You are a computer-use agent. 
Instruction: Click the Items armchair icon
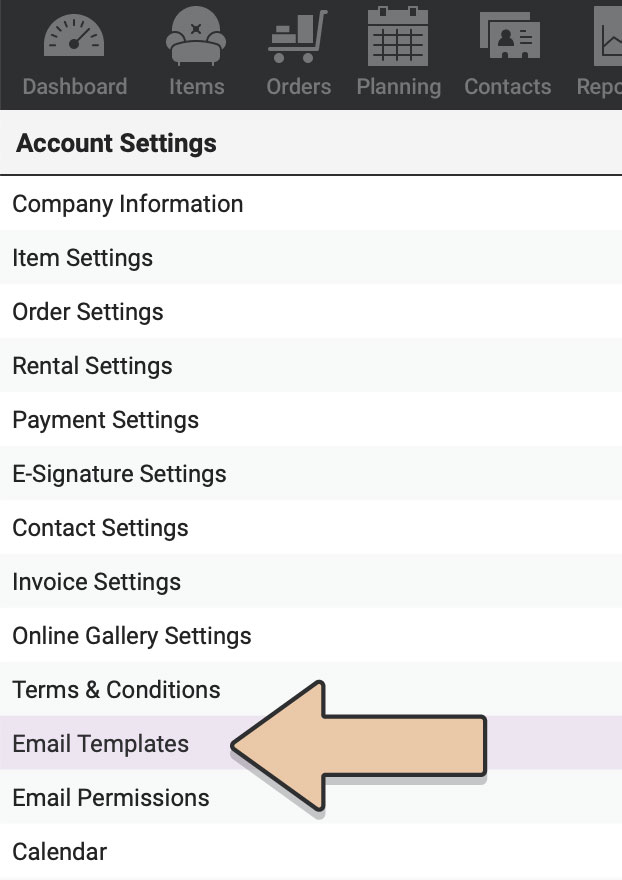pyautogui.click(x=196, y=36)
